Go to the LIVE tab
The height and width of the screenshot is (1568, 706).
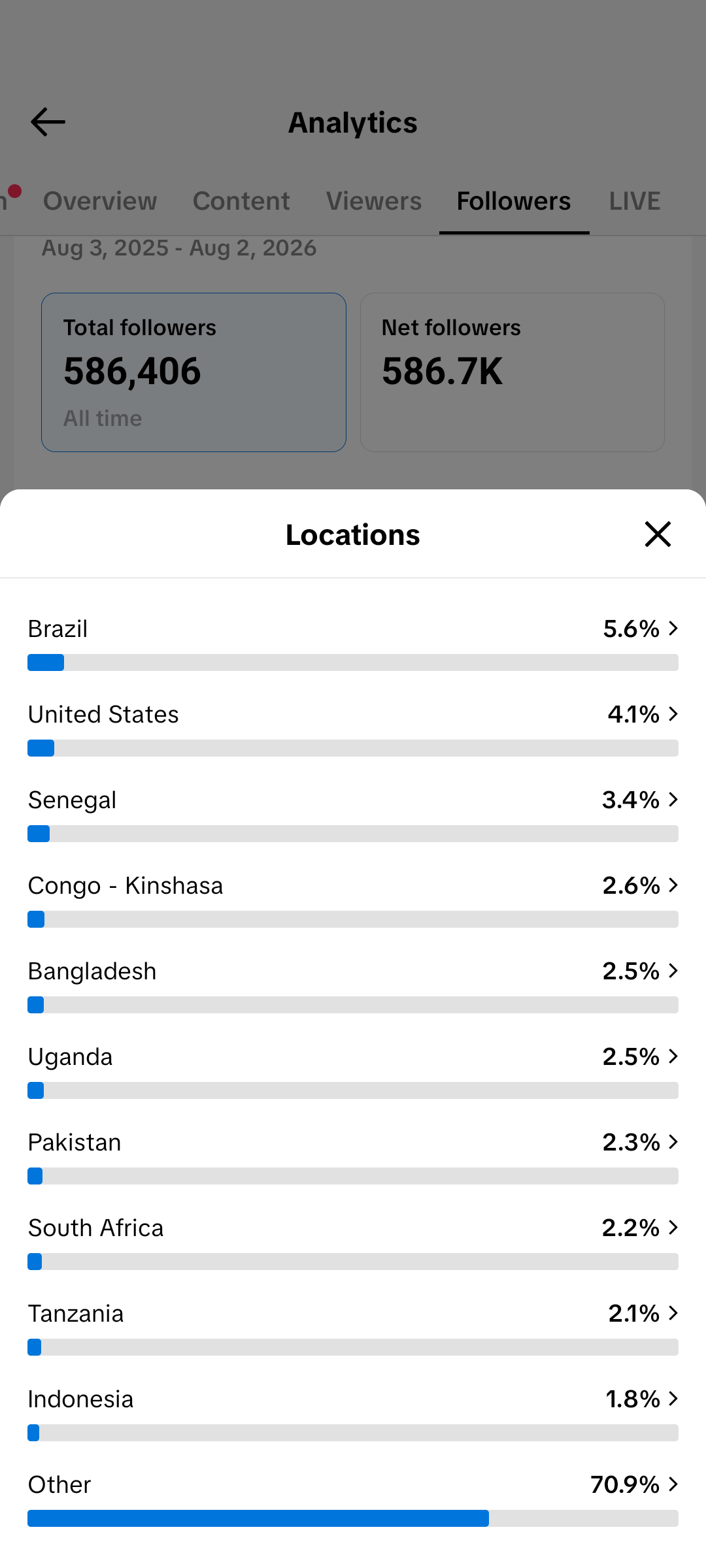pyautogui.click(x=635, y=201)
